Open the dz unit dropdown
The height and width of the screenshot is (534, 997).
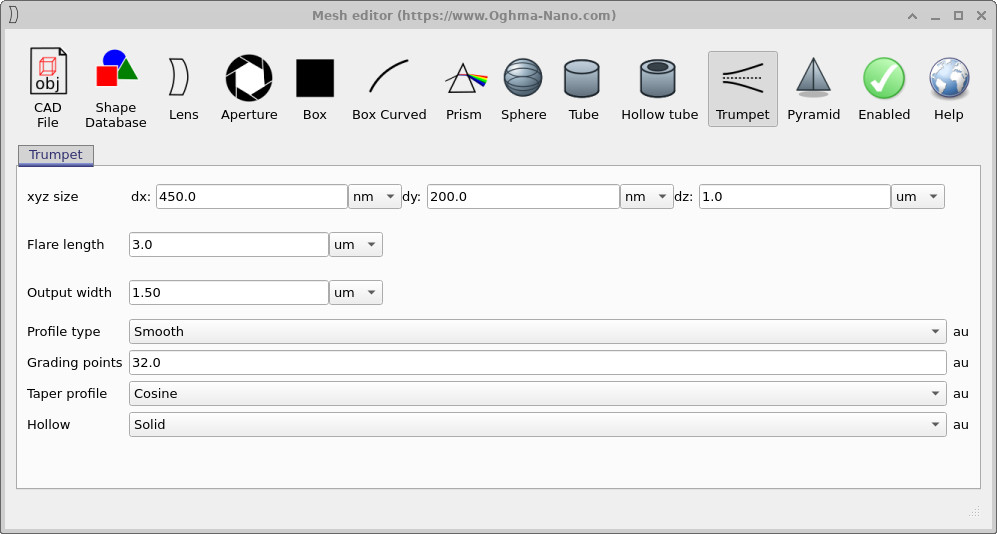point(918,196)
